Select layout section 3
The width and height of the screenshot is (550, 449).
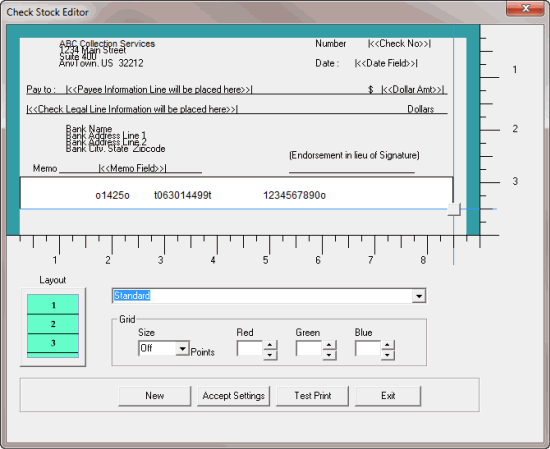(53, 343)
